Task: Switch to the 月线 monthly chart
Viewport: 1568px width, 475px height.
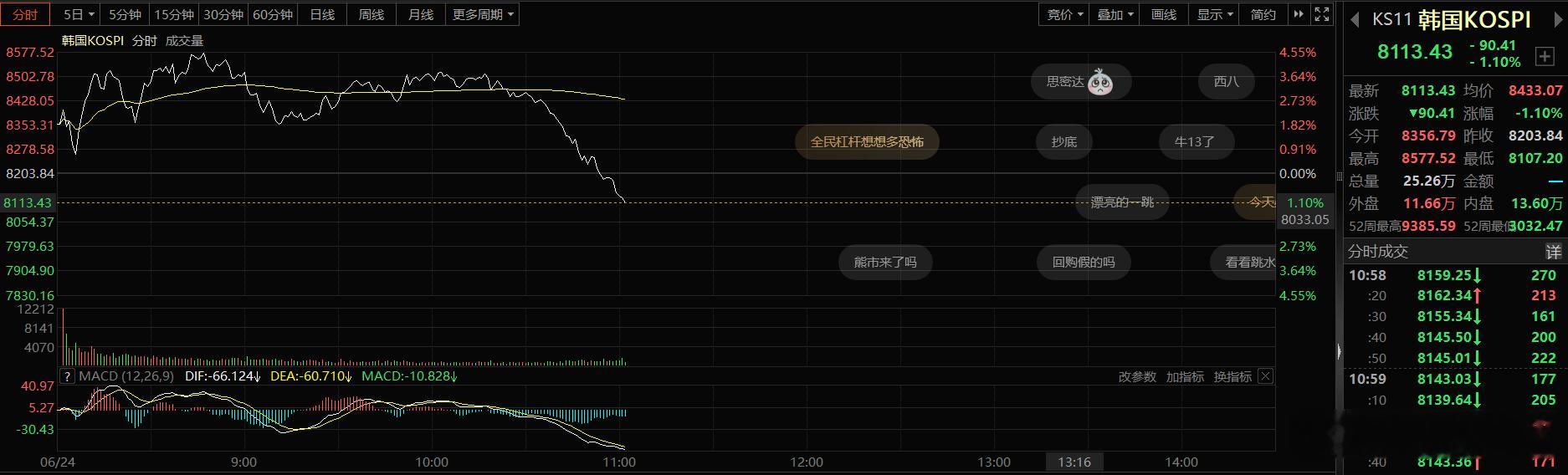Action: [421, 14]
